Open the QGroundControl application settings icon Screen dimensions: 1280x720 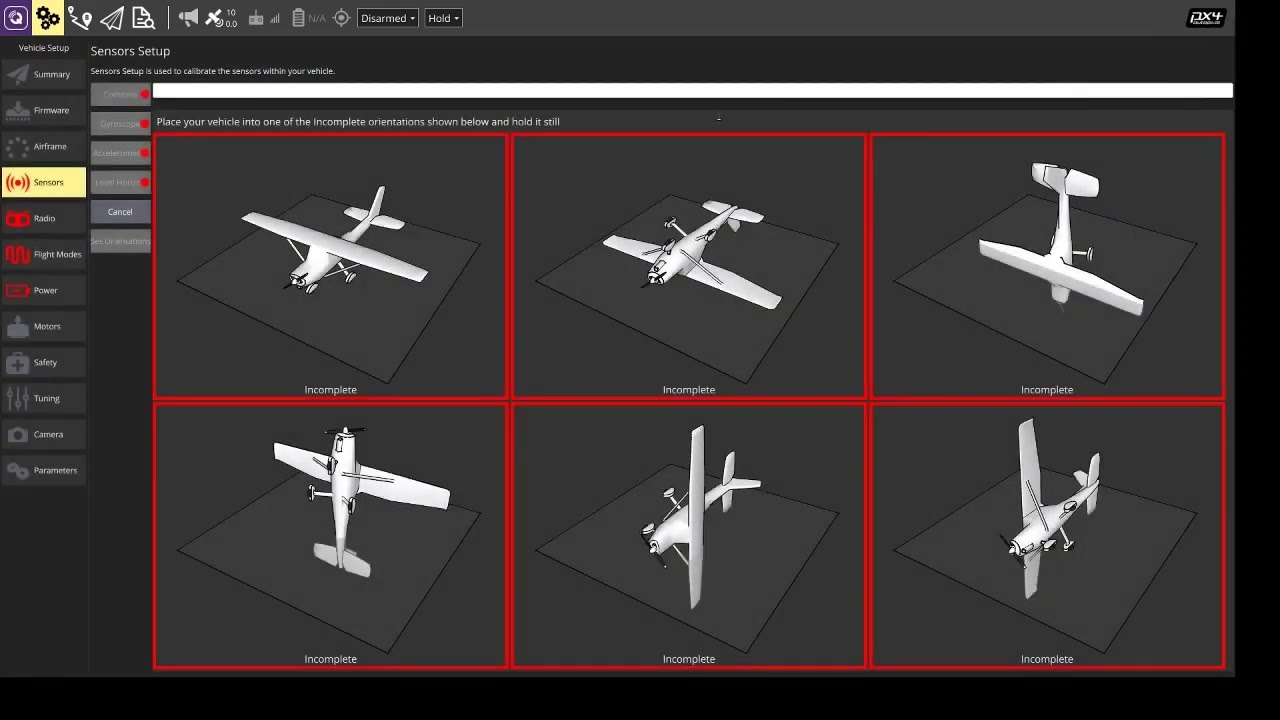tap(15, 17)
